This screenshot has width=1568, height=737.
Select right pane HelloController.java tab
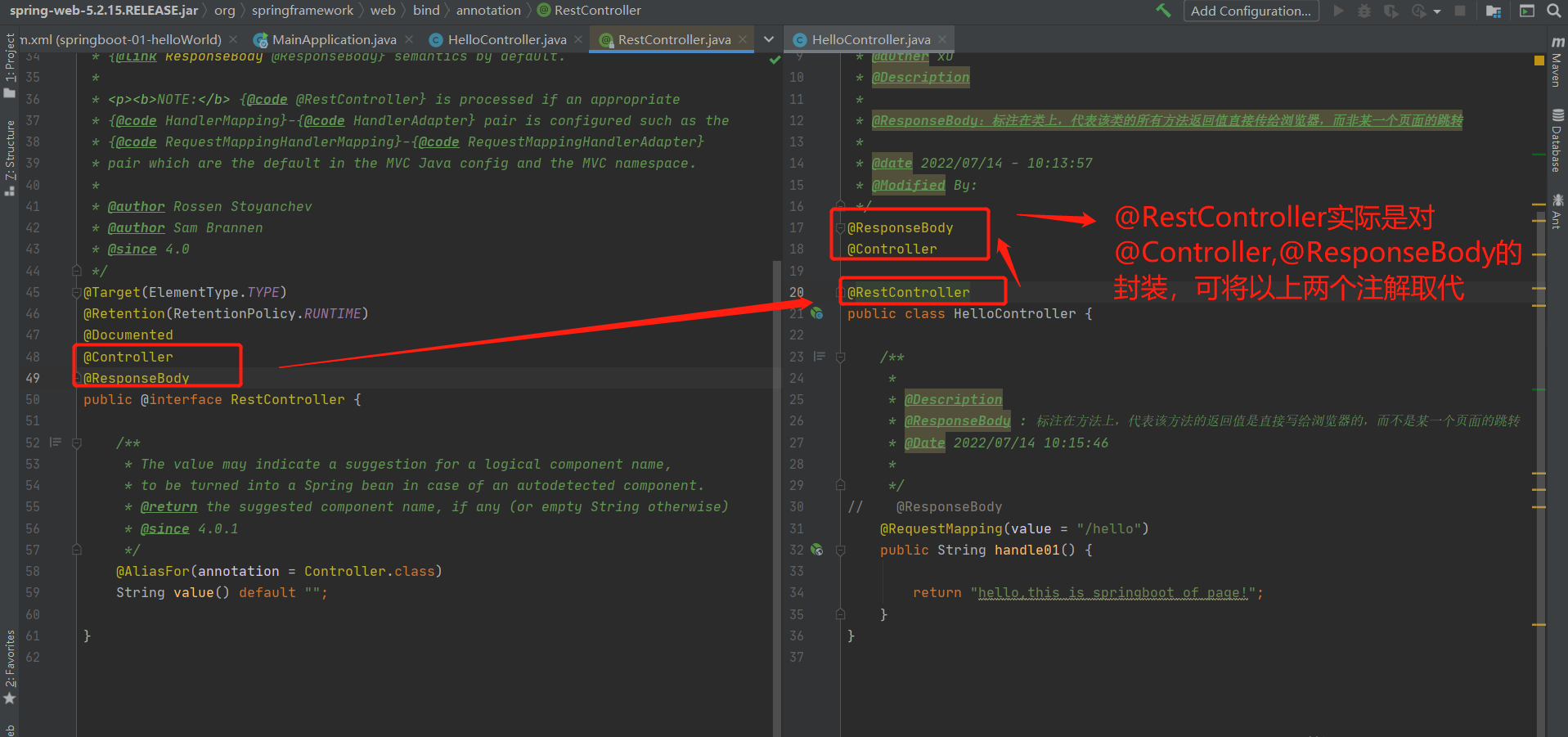[x=871, y=39]
